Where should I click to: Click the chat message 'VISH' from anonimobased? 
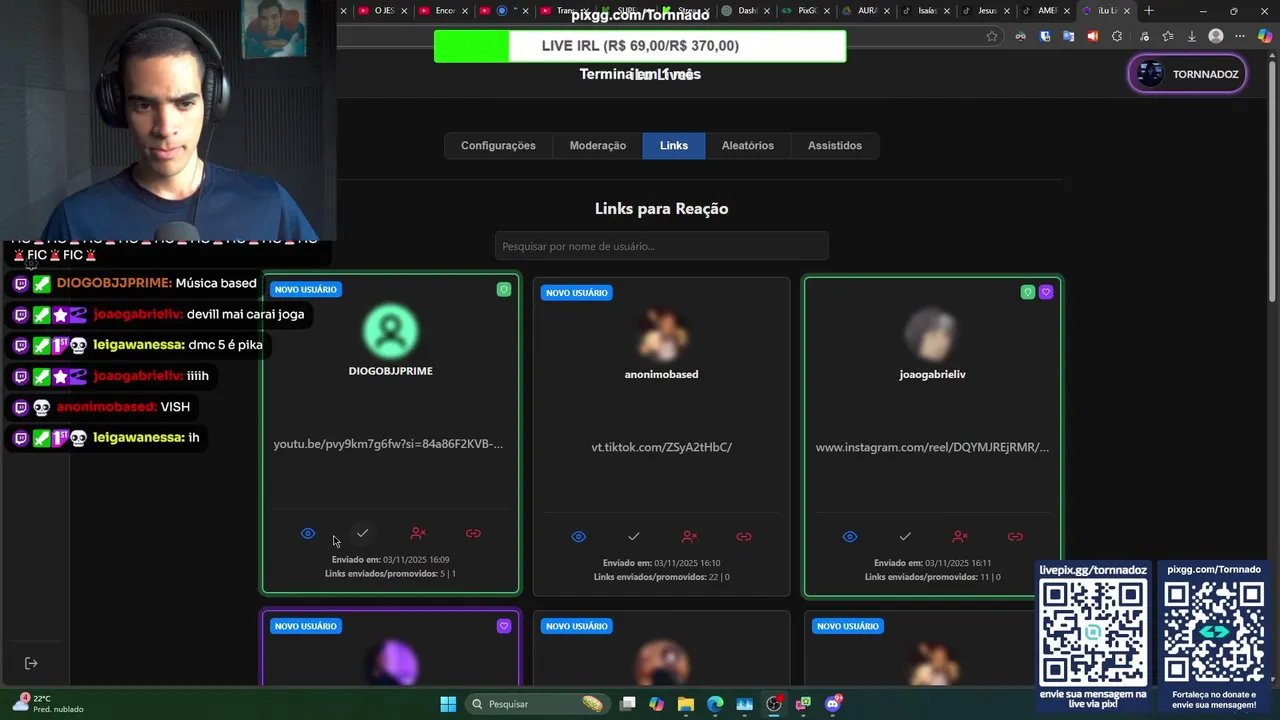point(175,407)
